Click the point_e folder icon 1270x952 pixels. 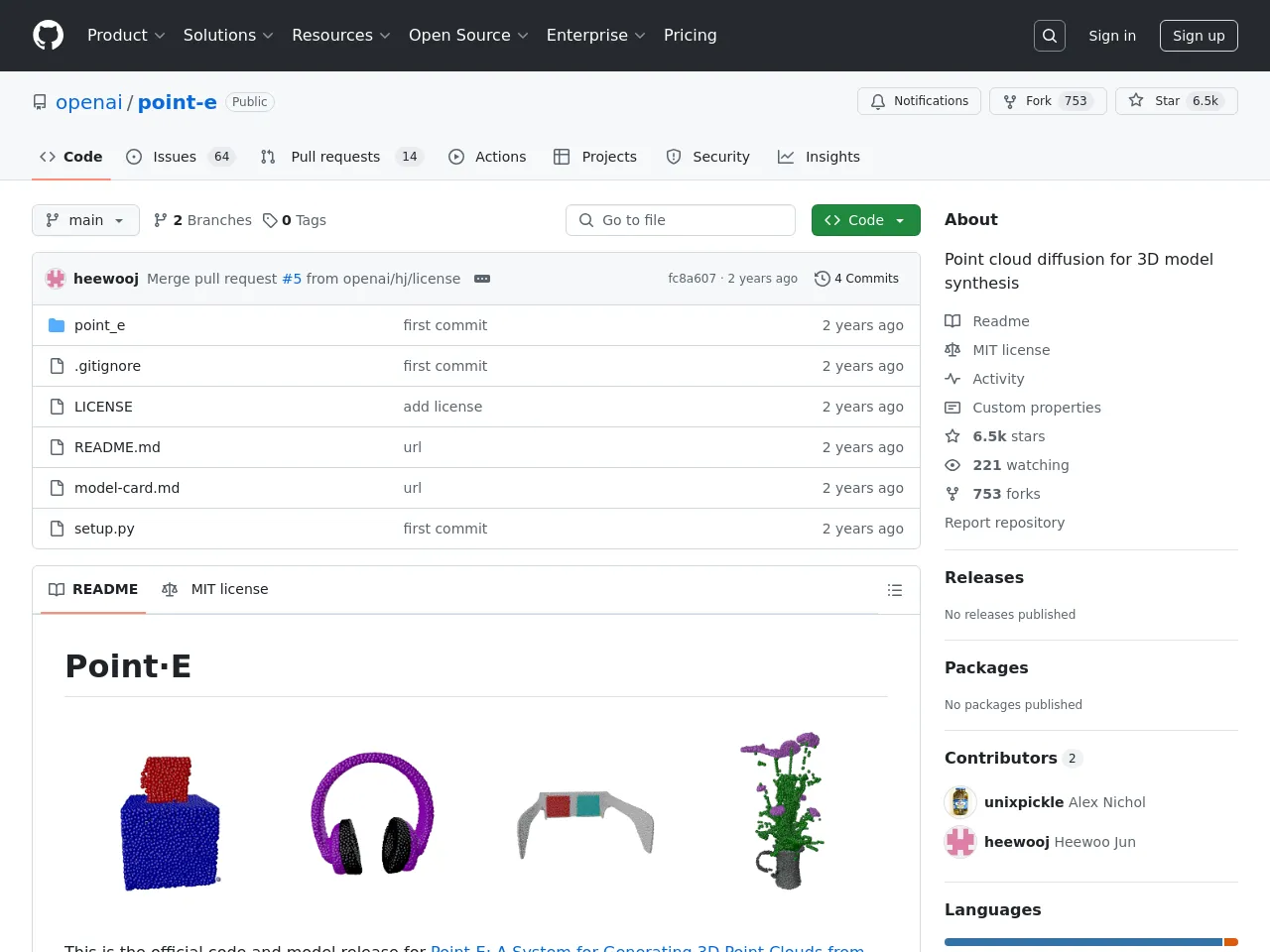[57, 325]
